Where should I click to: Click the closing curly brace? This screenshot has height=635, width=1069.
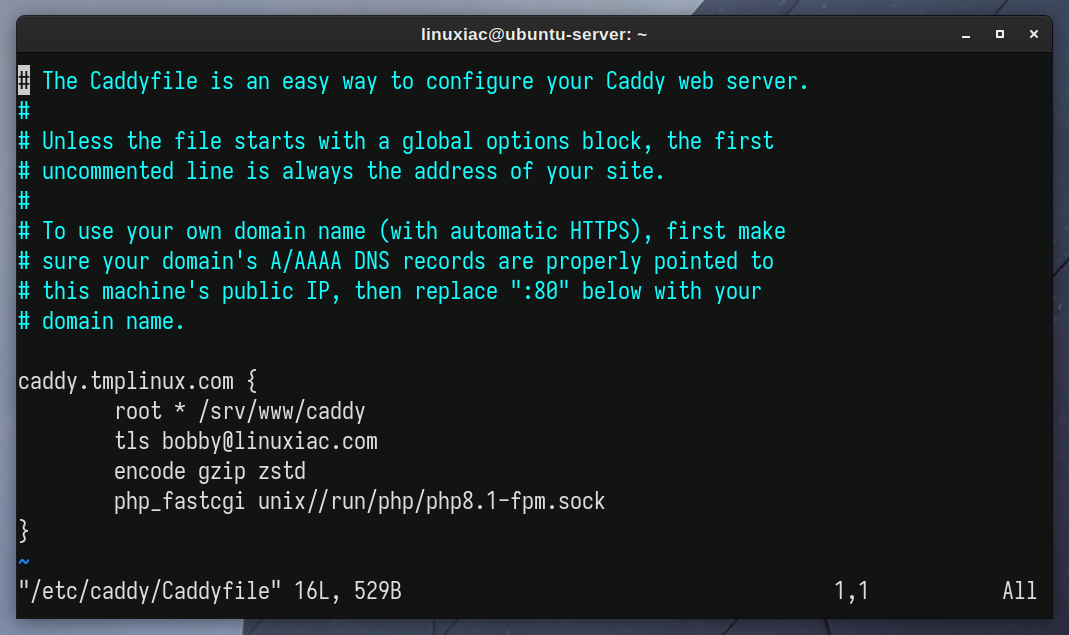[x=24, y=531]
